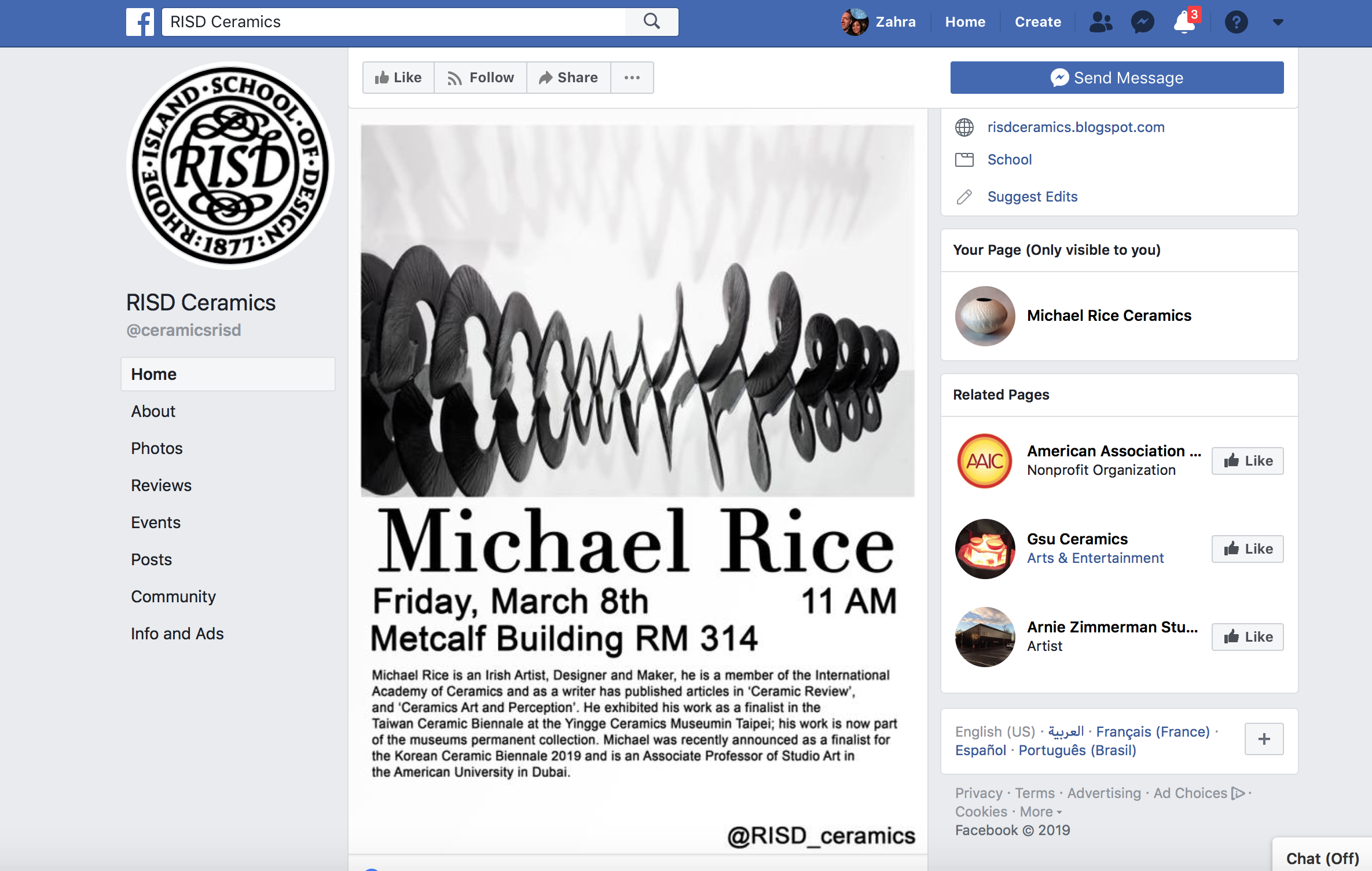Screen dimensions: 1372x871
Task: Open Create in top bar
Action: (1038, 22)
